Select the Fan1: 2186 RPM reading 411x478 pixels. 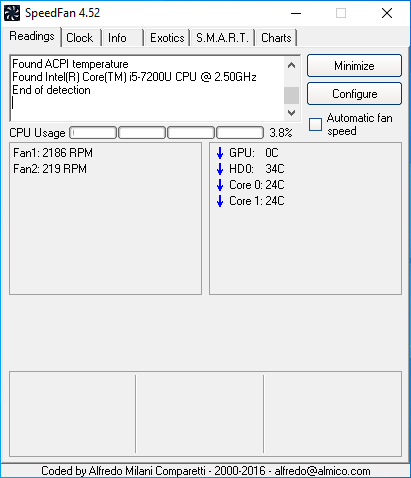(x=53, y=153)
